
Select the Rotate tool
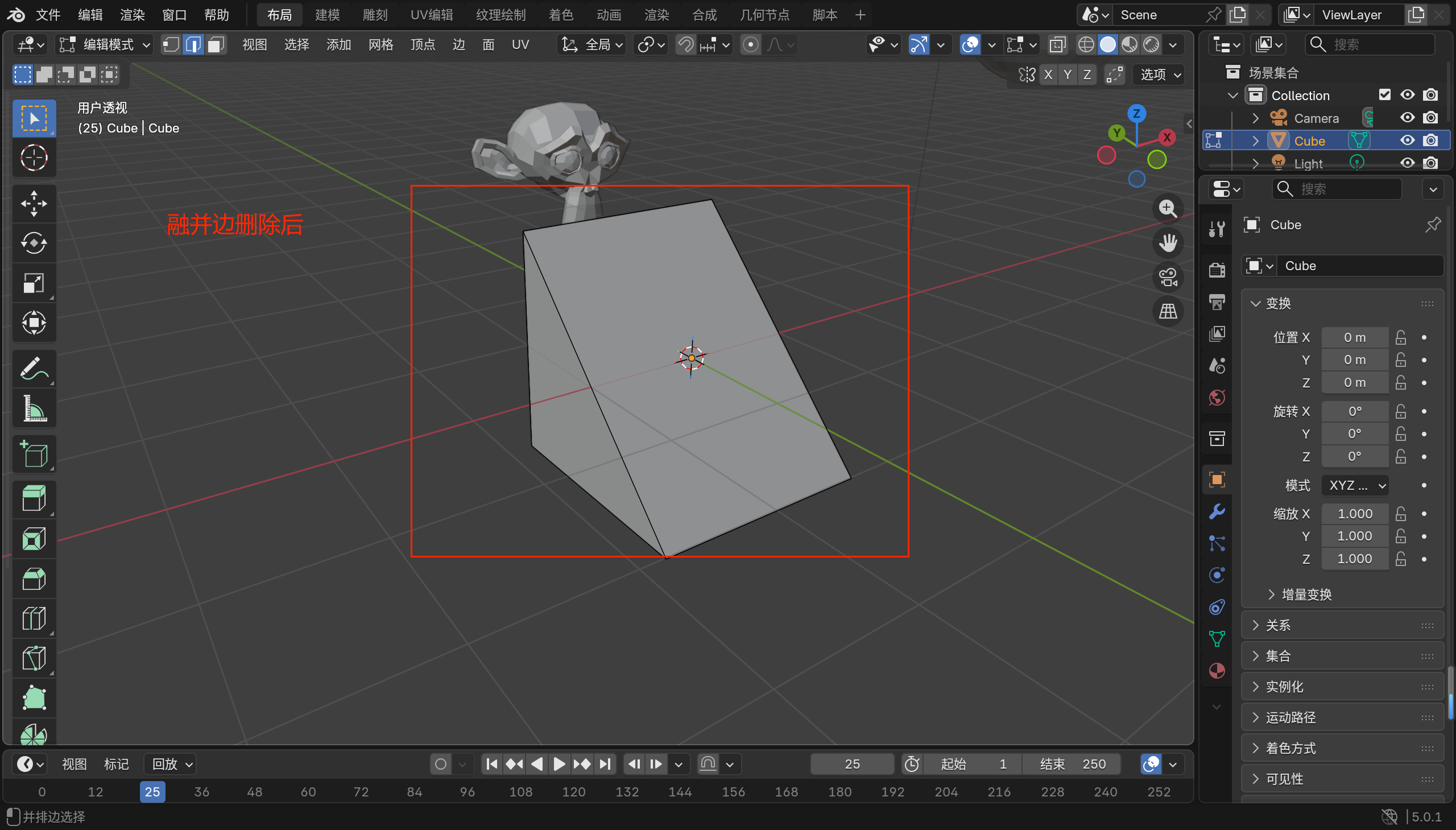click(x=34, y=243)
